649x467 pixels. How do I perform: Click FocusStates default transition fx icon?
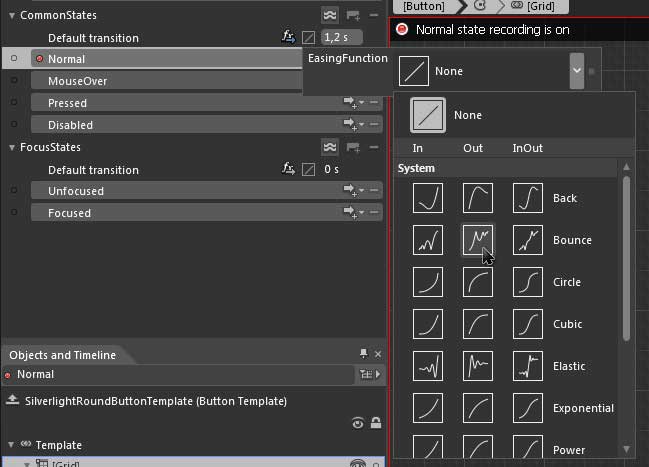(288, 169)
